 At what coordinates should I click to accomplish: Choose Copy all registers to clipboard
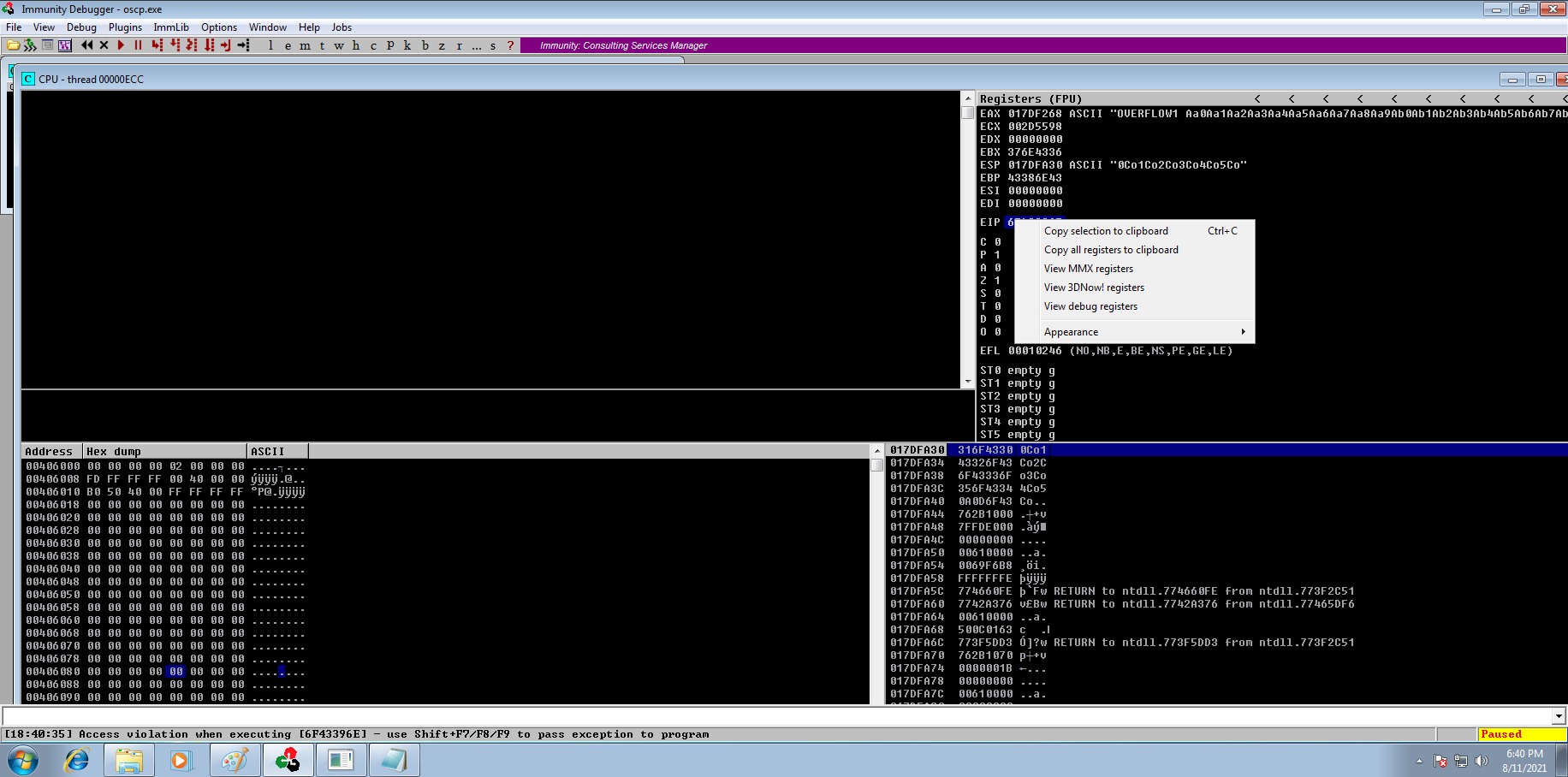[1135, 250]
